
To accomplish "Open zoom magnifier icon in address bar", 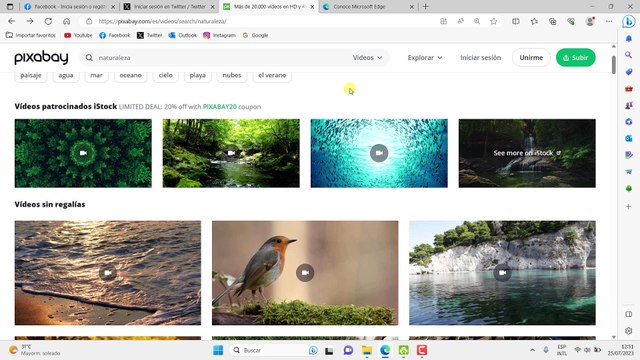I will click(x=477, y=21).
